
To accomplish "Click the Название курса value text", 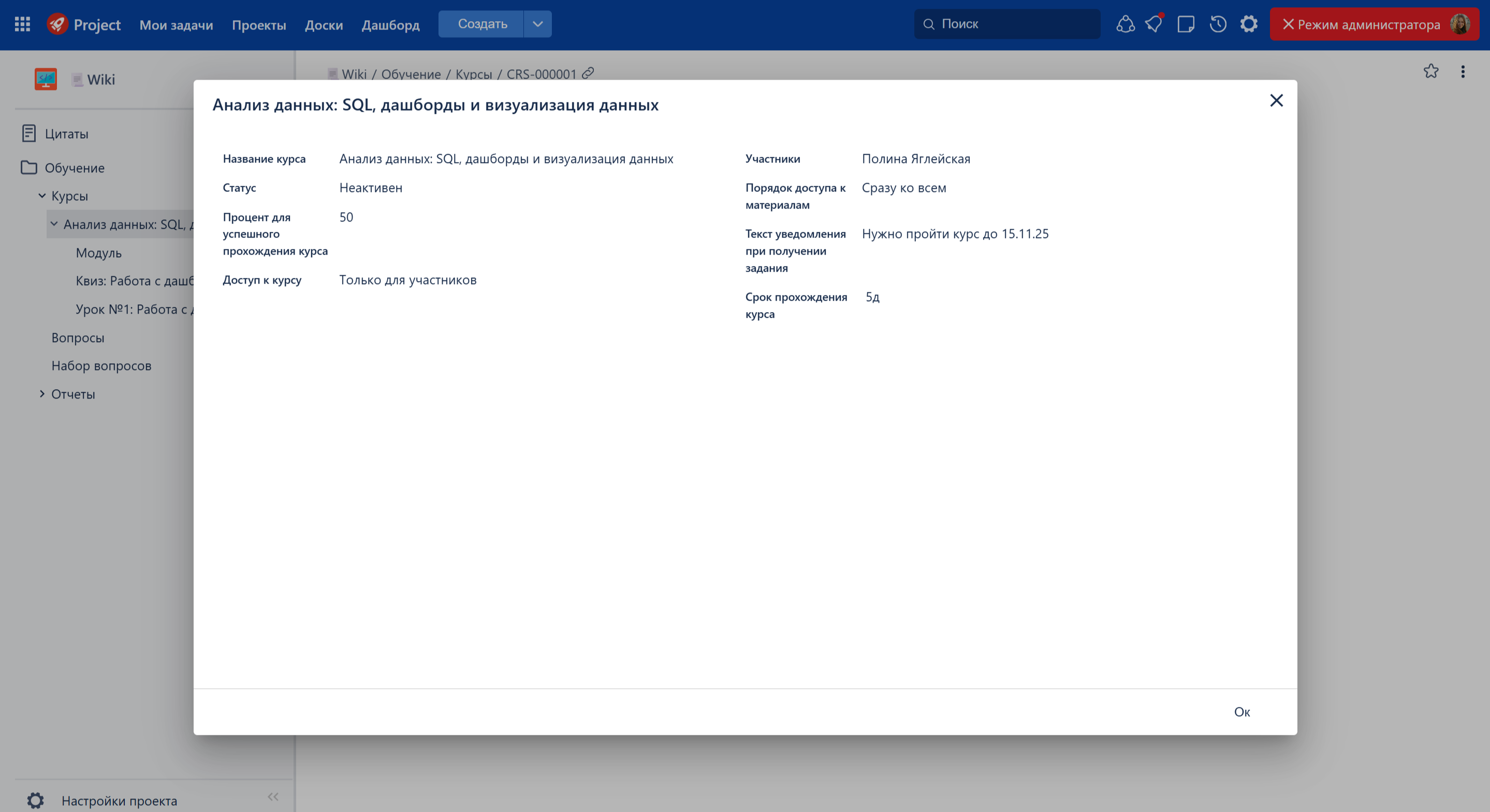I will (x=506, y=158).
